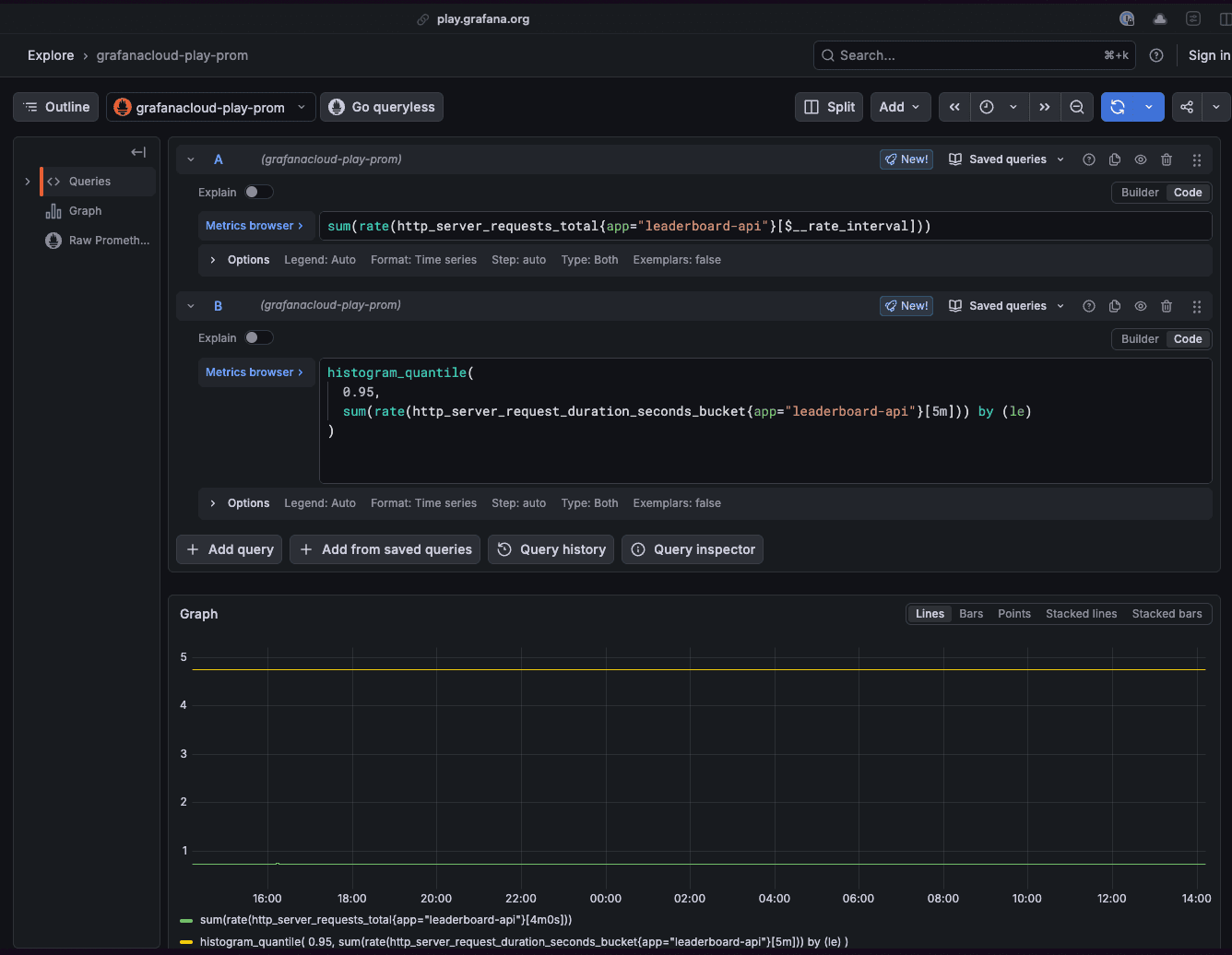Open the refresh interval dropdown arrow
Image resolution: width=1232 pixels, height=955 pixels.
click(x=1149, y=107)
